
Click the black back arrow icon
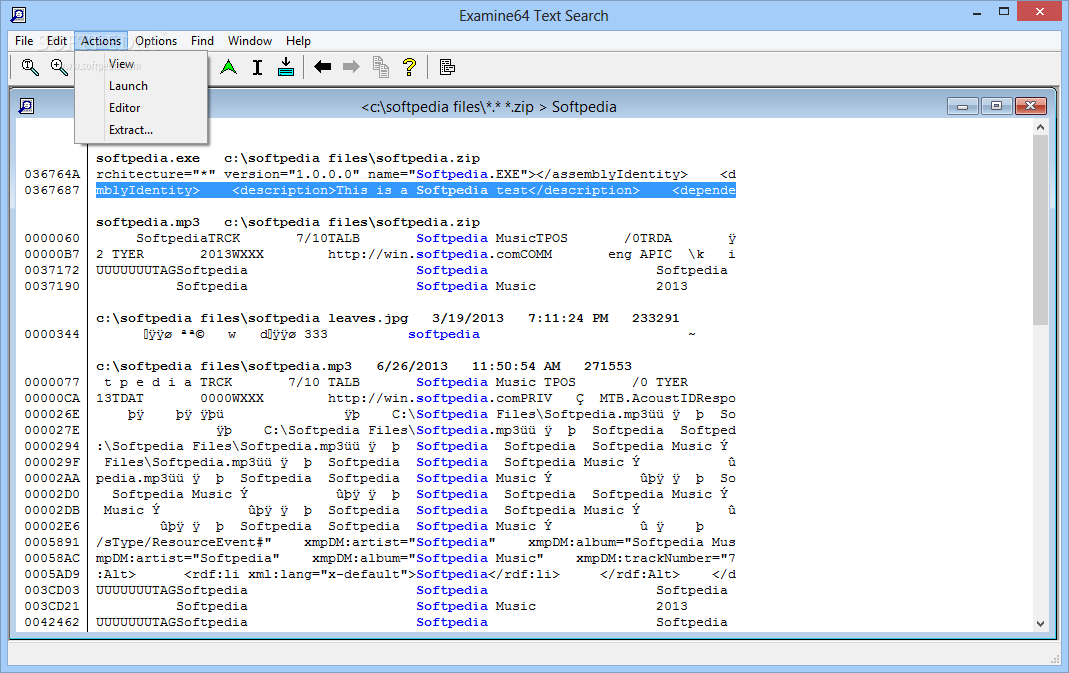(322, 67)
